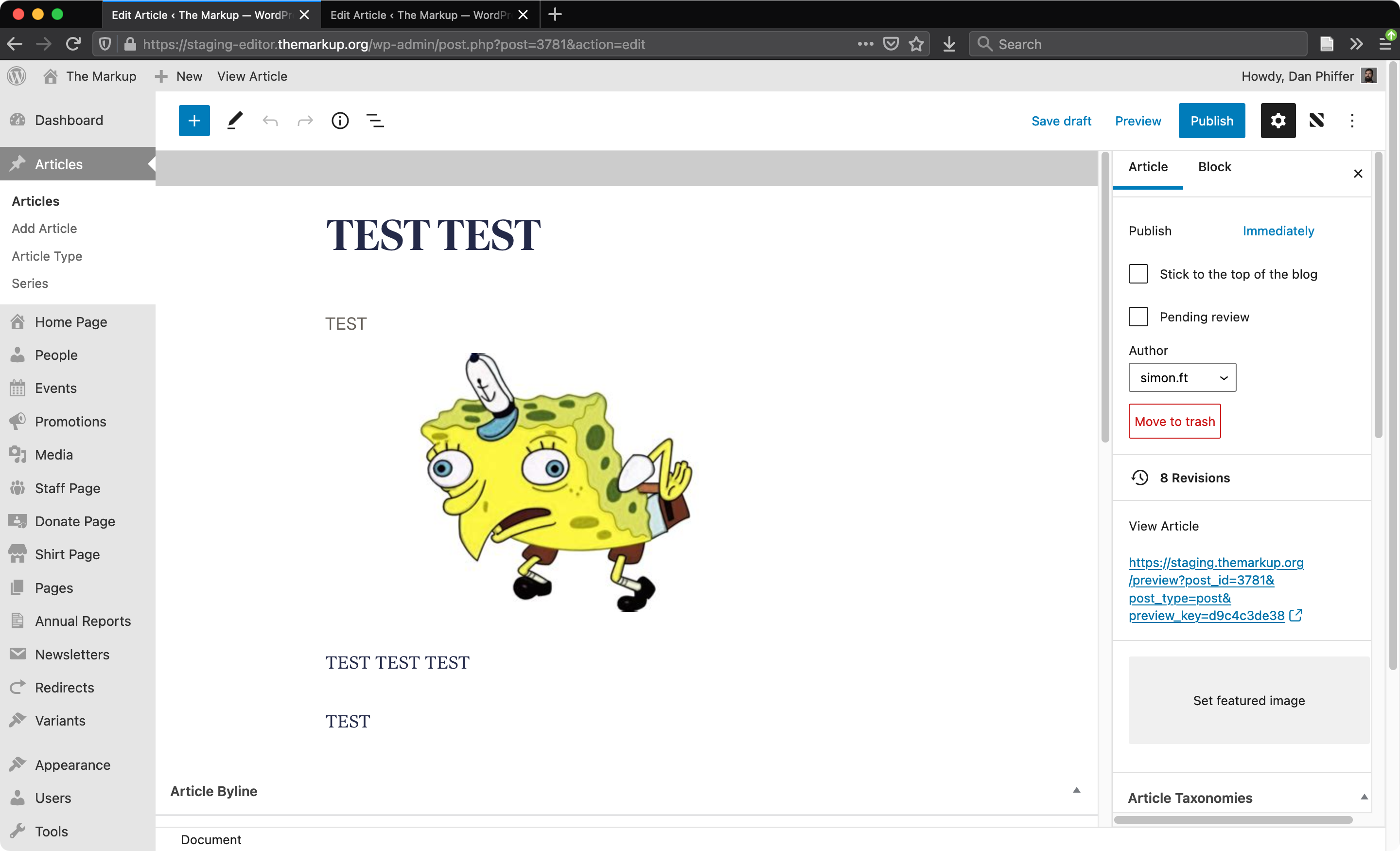Click the Set featured image area
Screen dimensions: 1400x851
[1248, 700]
